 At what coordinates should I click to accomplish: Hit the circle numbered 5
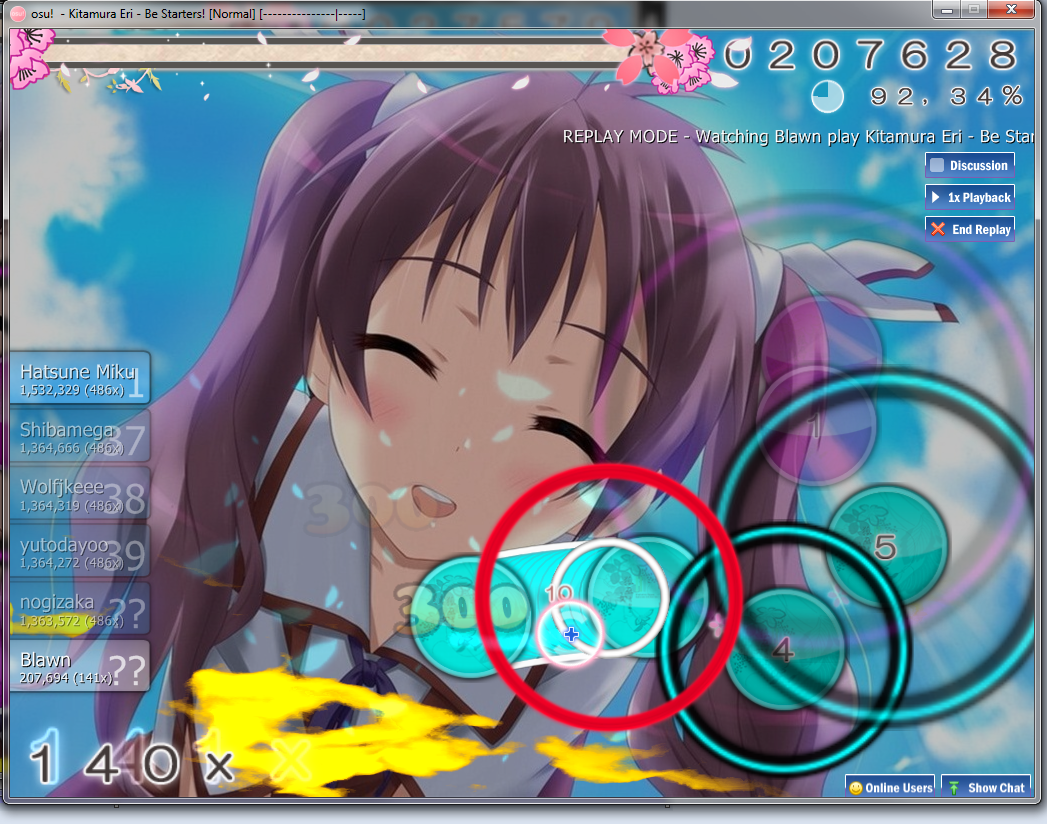[x=886, y=546]
